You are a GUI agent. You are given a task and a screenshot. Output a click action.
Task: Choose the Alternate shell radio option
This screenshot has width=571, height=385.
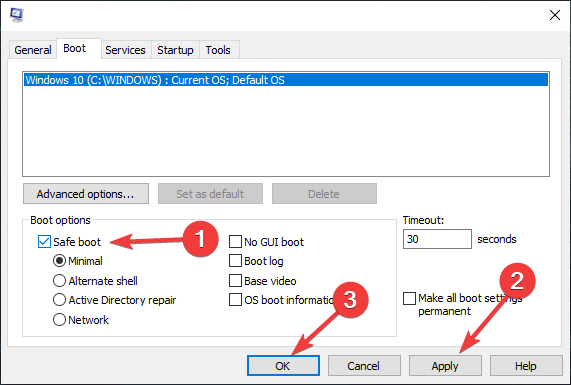[59, 281]
